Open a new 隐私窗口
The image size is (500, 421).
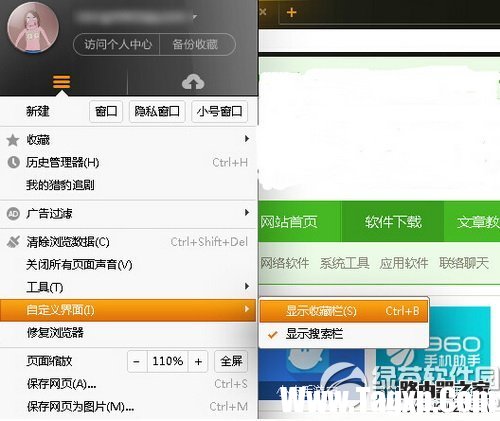pos(157,111)
